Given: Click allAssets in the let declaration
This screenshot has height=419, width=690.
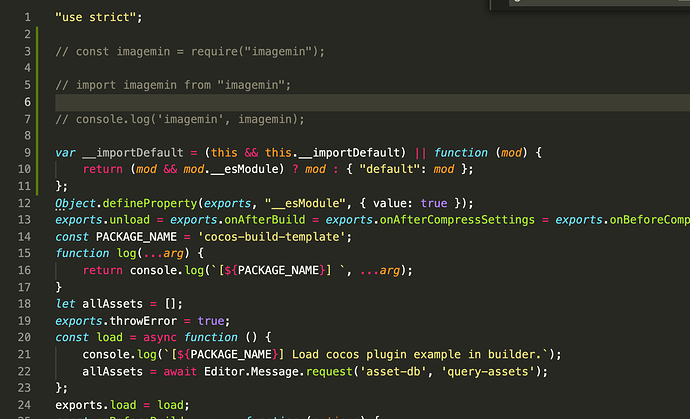Looking at the screenshot, I should 113,304.
